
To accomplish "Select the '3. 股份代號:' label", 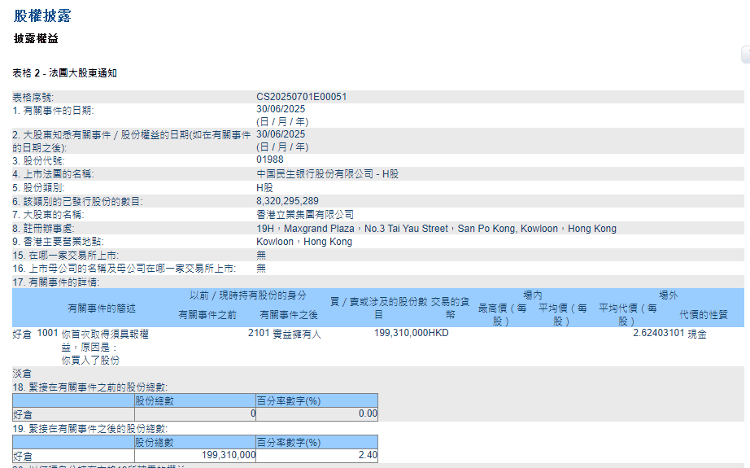I will coord(38,161).
